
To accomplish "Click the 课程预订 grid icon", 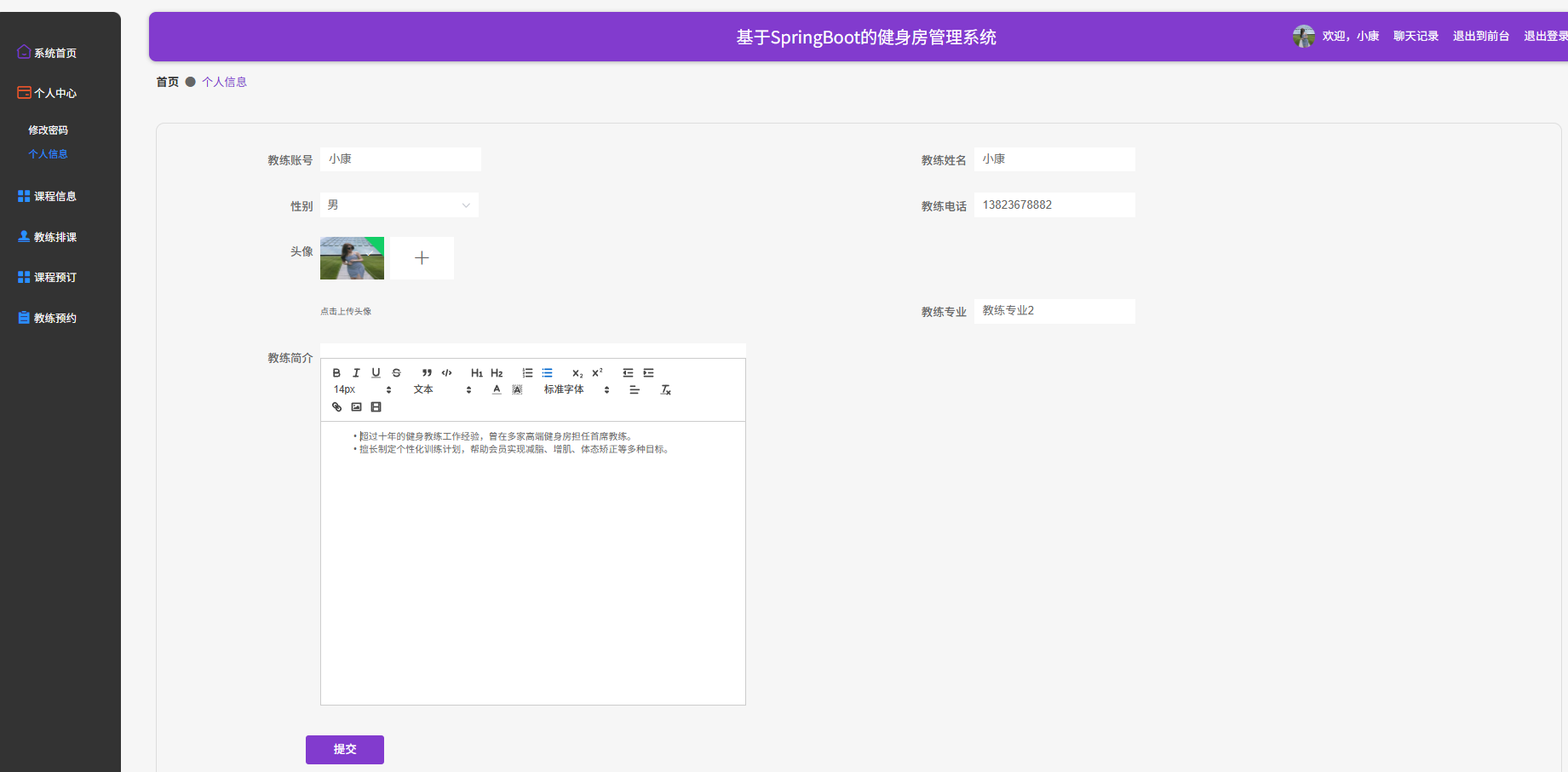I will (24, 277).
